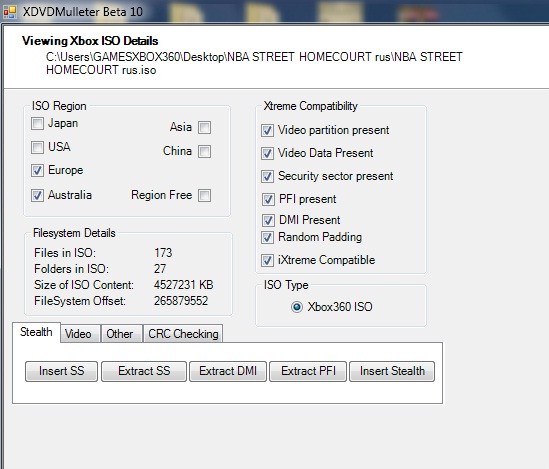Toggle Security sector present checkbox

point(267,176)
